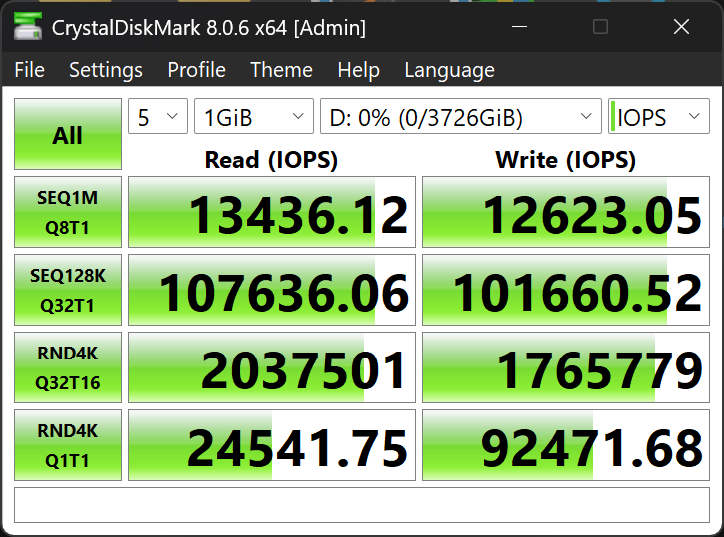Open the File menu
Viewport: 724px width, 537px height.
[30, 70]
